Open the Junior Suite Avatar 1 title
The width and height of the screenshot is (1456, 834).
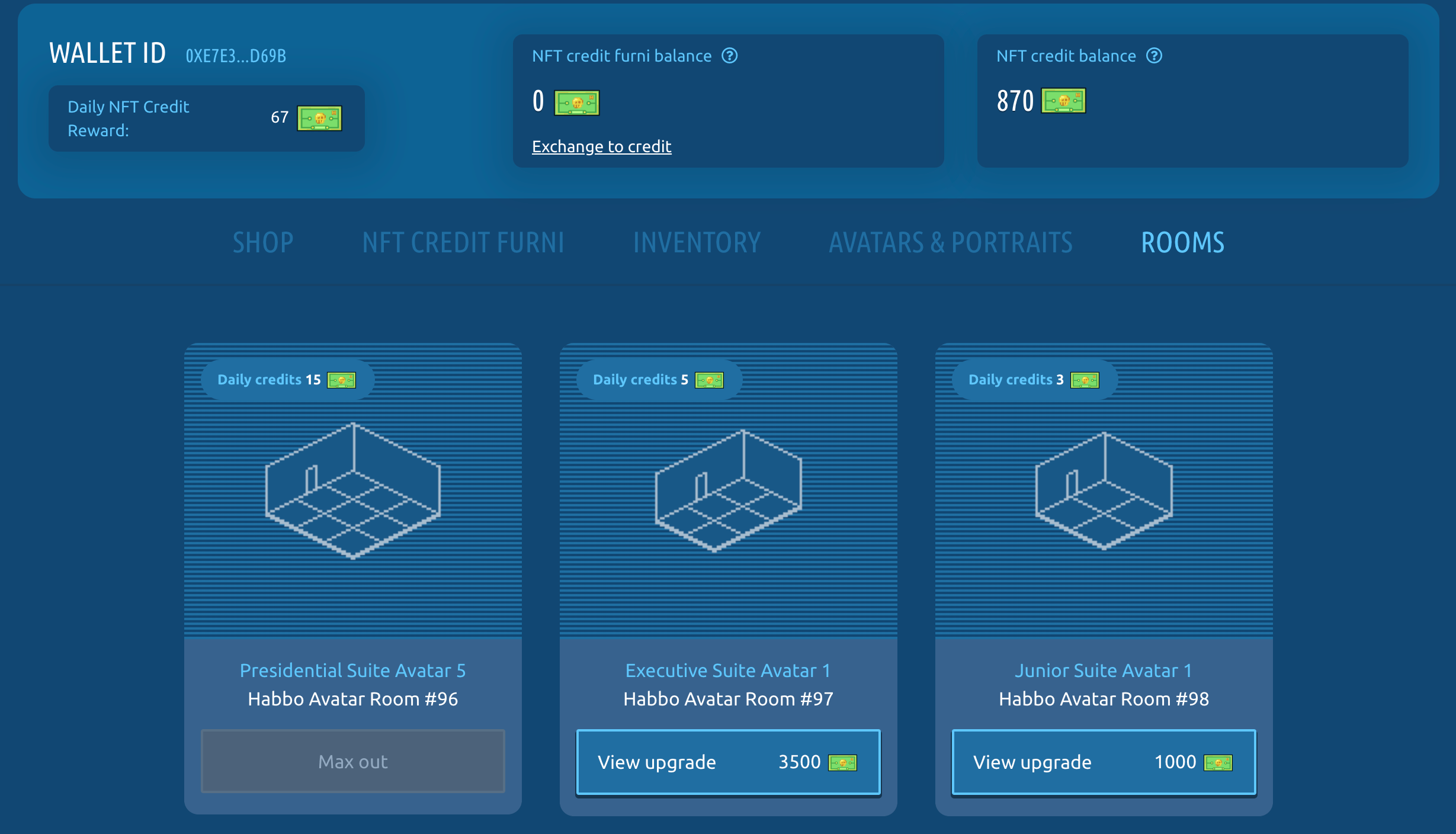(1104, 671)
